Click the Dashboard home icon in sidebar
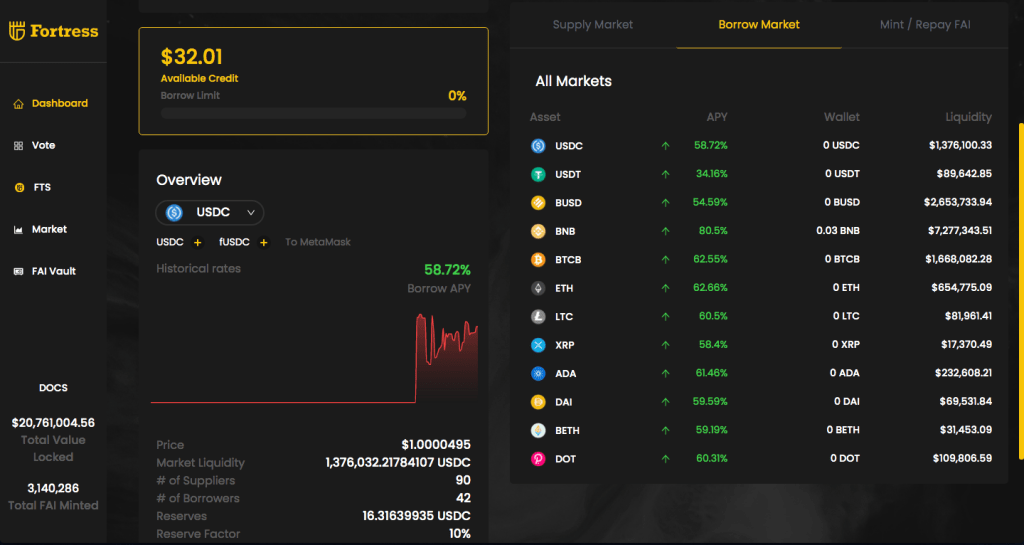This screenshot has height=545, width=1024. [x=18, y=104]
